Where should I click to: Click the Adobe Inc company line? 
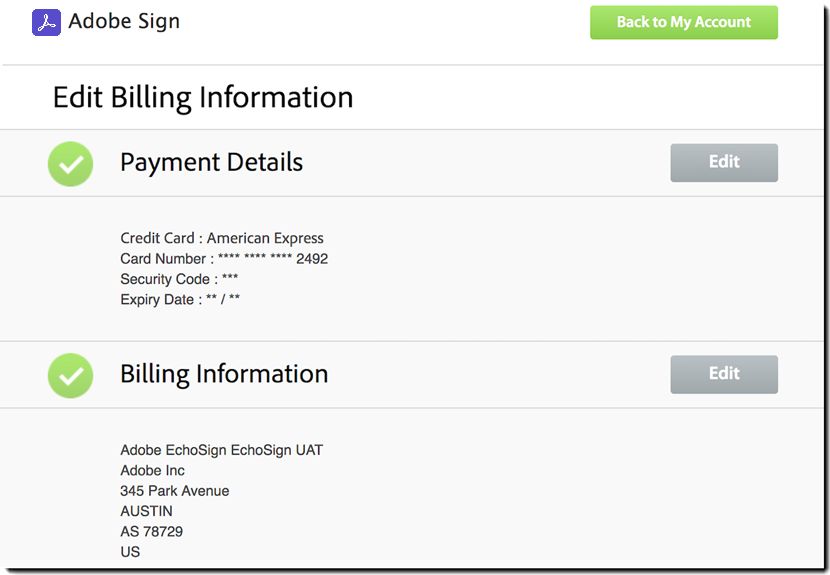pos(152,470)
